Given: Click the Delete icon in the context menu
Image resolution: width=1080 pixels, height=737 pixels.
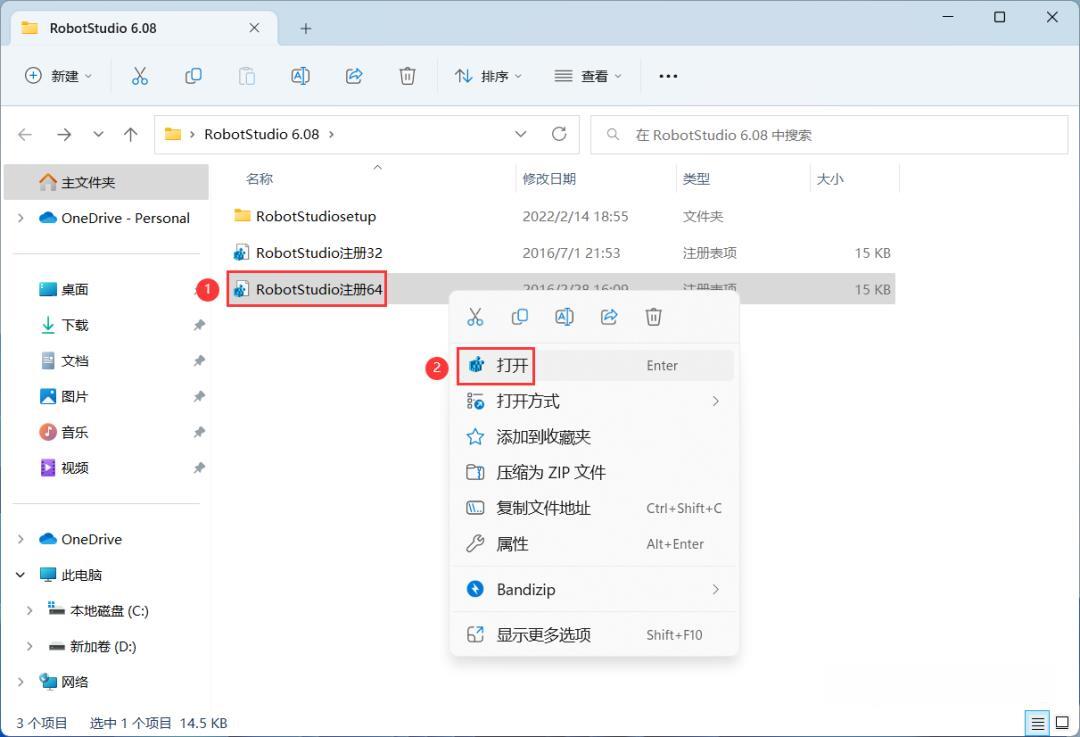Looking at the screenshot, I should (654, 317).
